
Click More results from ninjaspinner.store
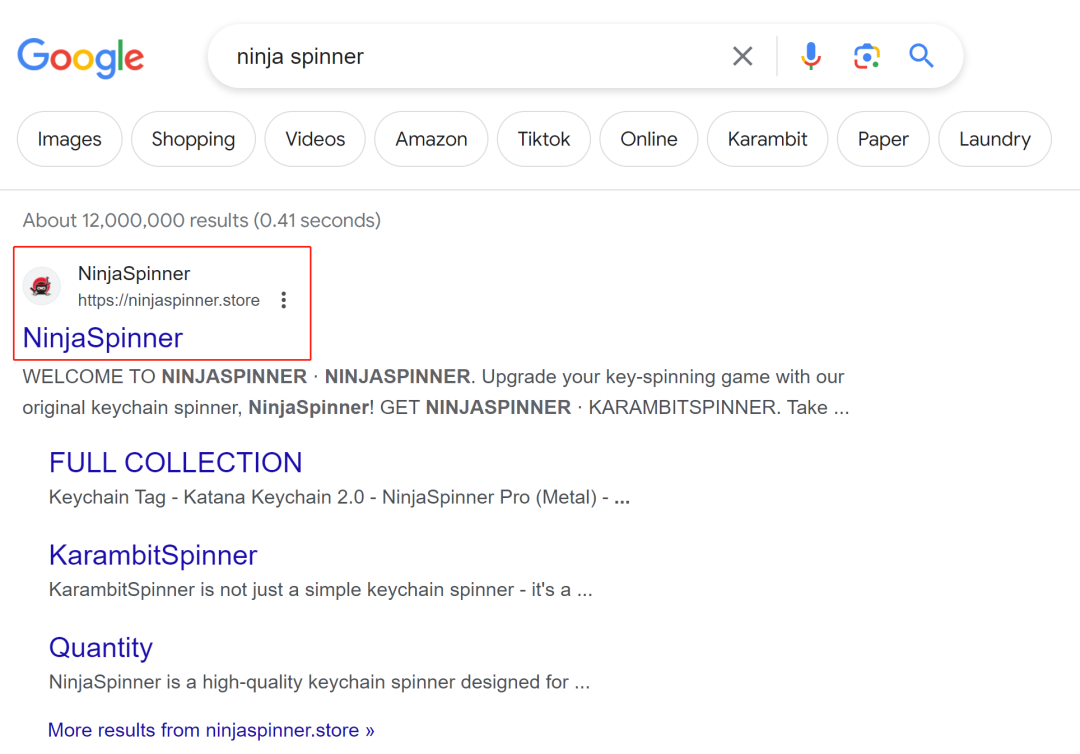click(211, 730)
